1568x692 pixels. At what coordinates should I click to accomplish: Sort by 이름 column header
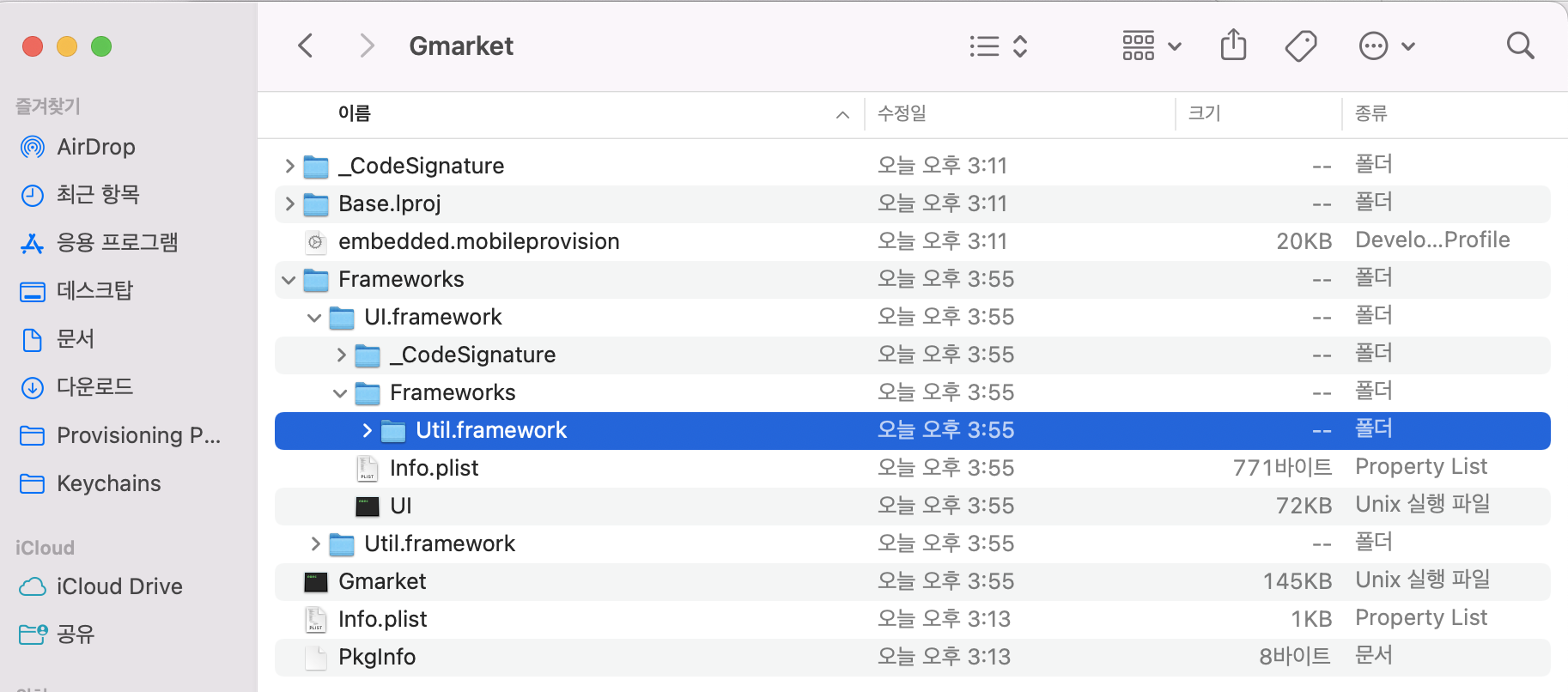click(354, 113)
